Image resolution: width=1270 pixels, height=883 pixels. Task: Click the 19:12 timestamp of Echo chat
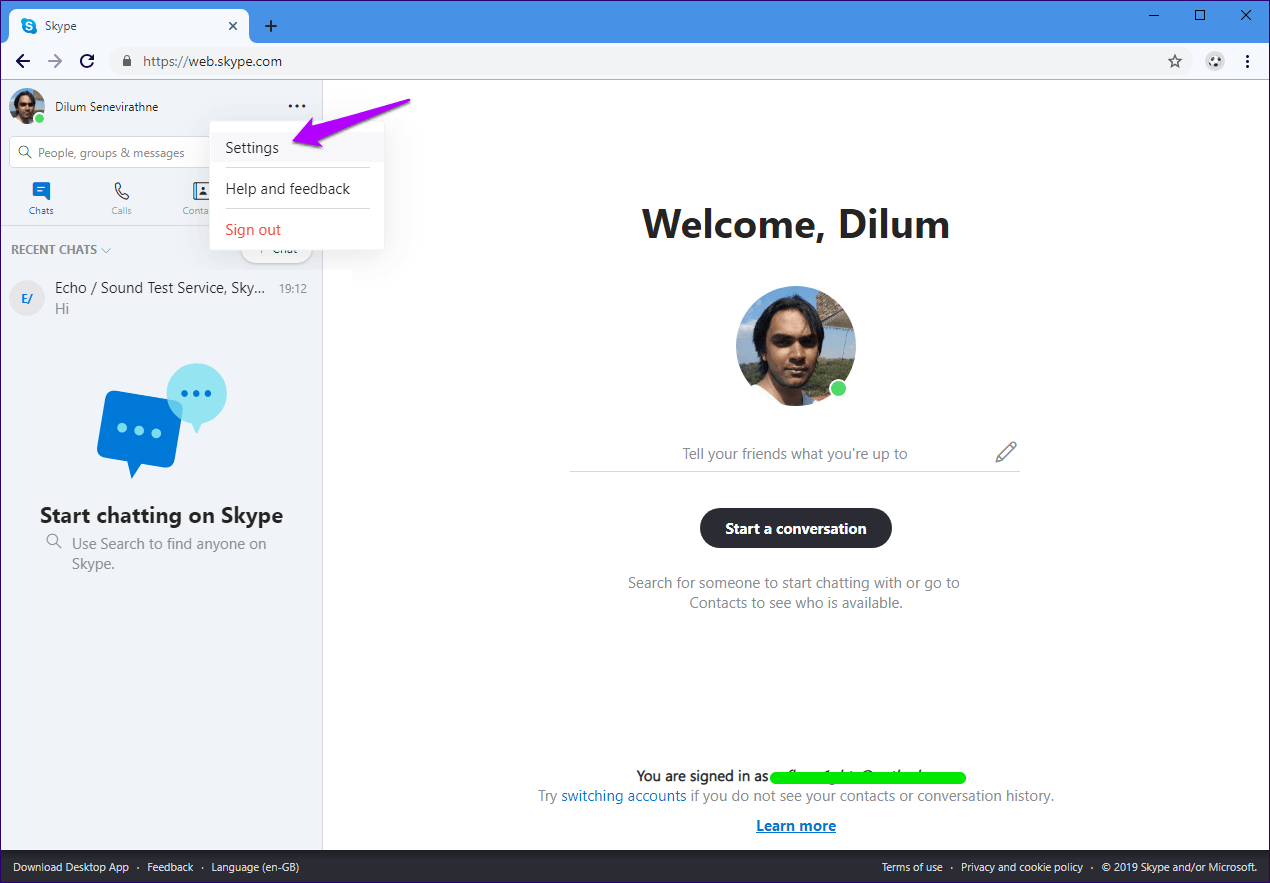pyautogui.click(x=293, y=289)
